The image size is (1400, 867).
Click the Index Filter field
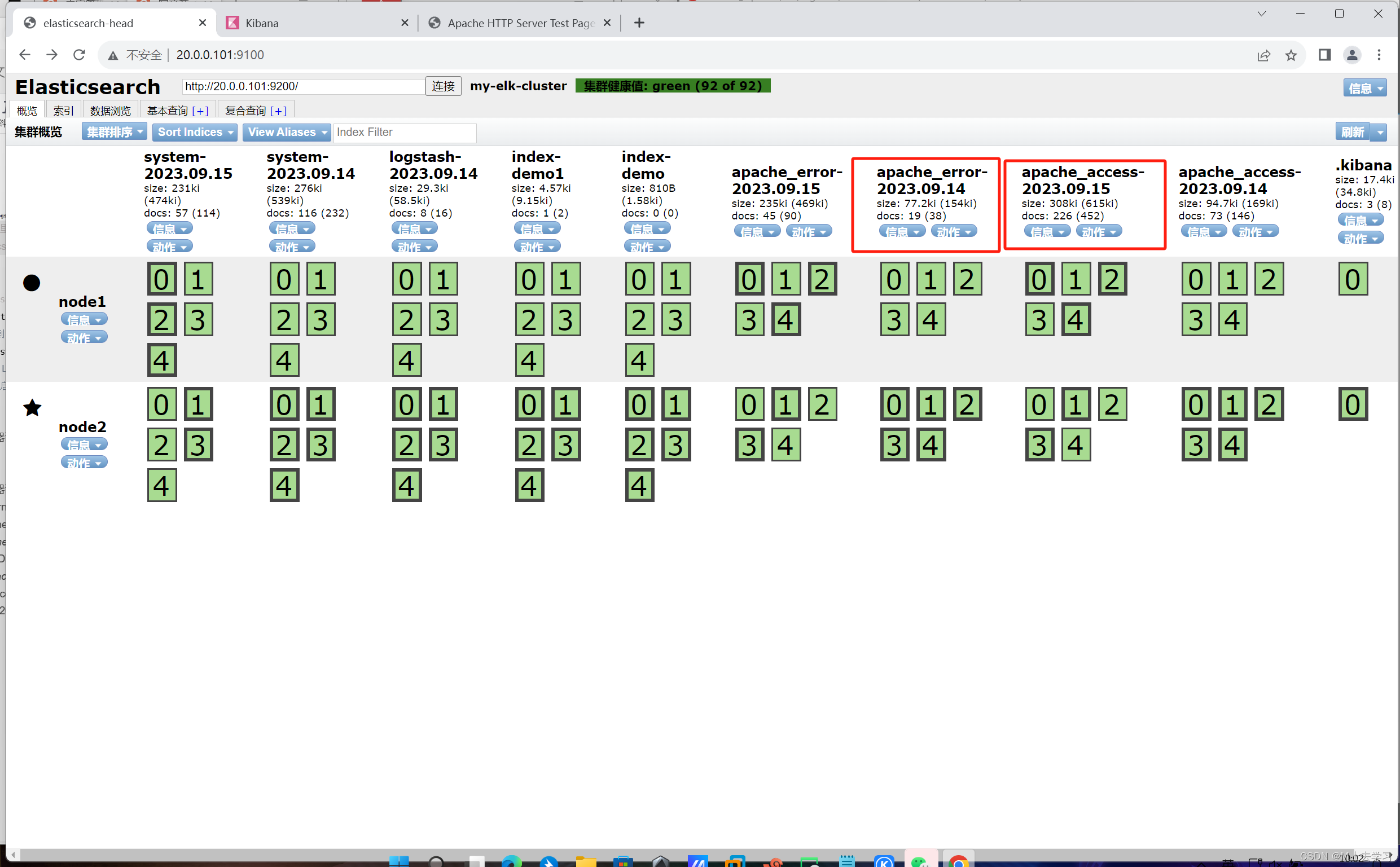pos(405,133)
